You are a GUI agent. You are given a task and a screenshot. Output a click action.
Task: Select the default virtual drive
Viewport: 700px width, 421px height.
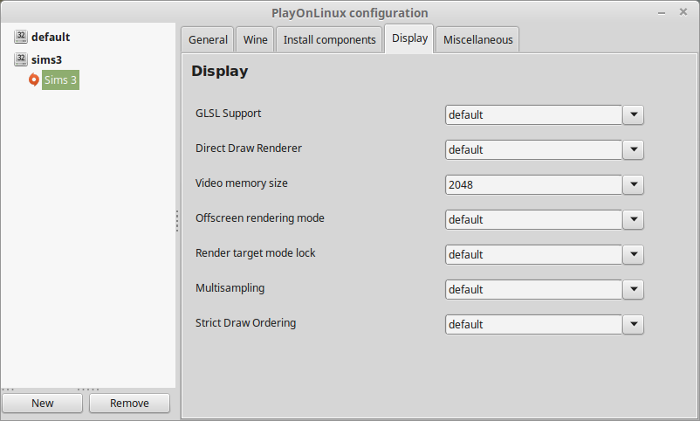click(x=50, y=37)
